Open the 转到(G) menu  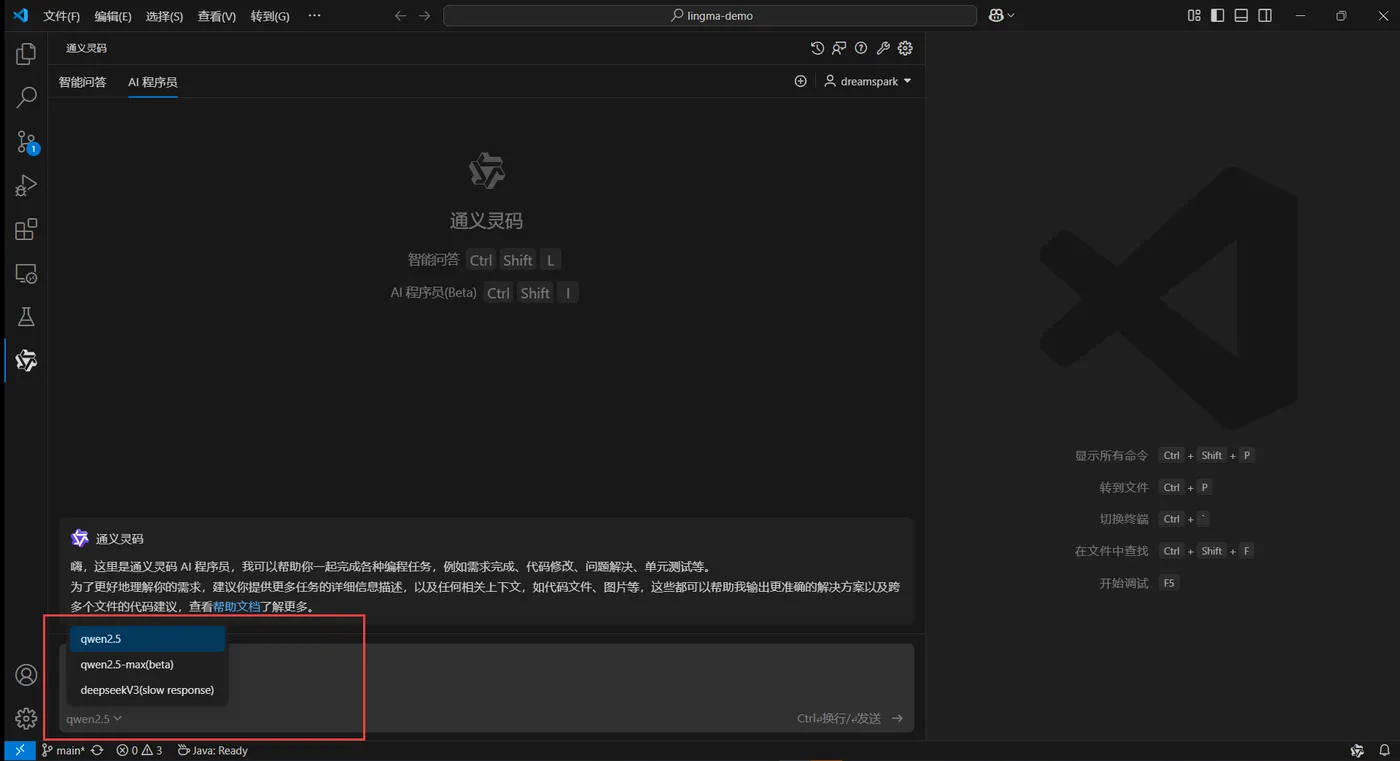click(270, 16)
